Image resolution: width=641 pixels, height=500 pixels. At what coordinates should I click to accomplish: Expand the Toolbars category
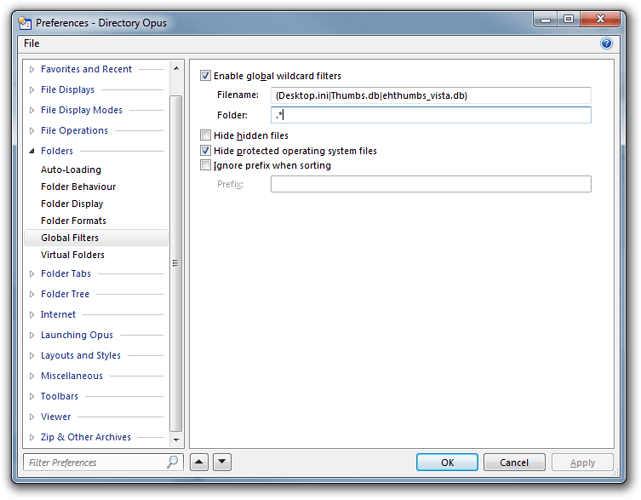pyautogui.click(x=32, y=397)
